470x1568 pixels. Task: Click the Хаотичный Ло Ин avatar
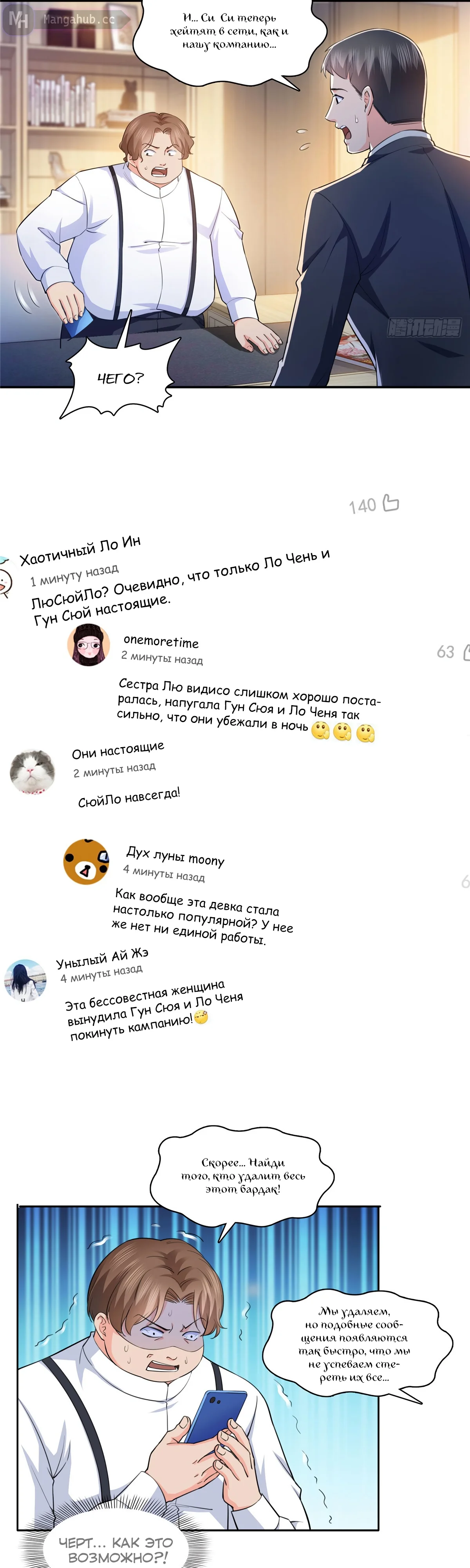coord(5,576)
